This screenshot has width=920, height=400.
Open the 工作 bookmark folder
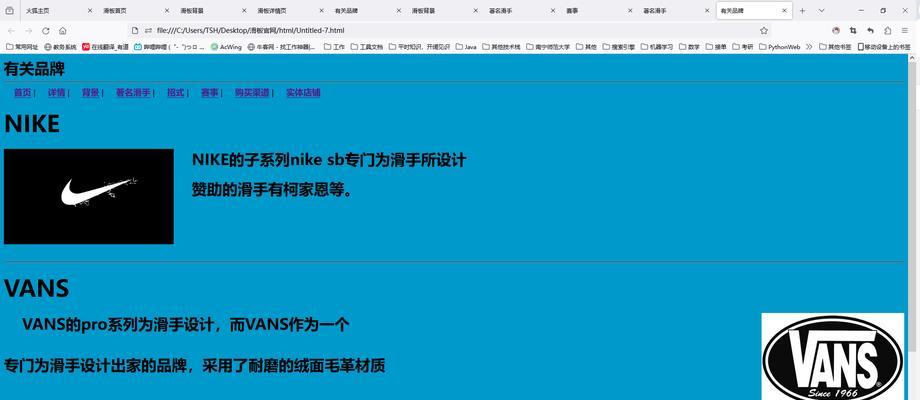click(334, 47)
